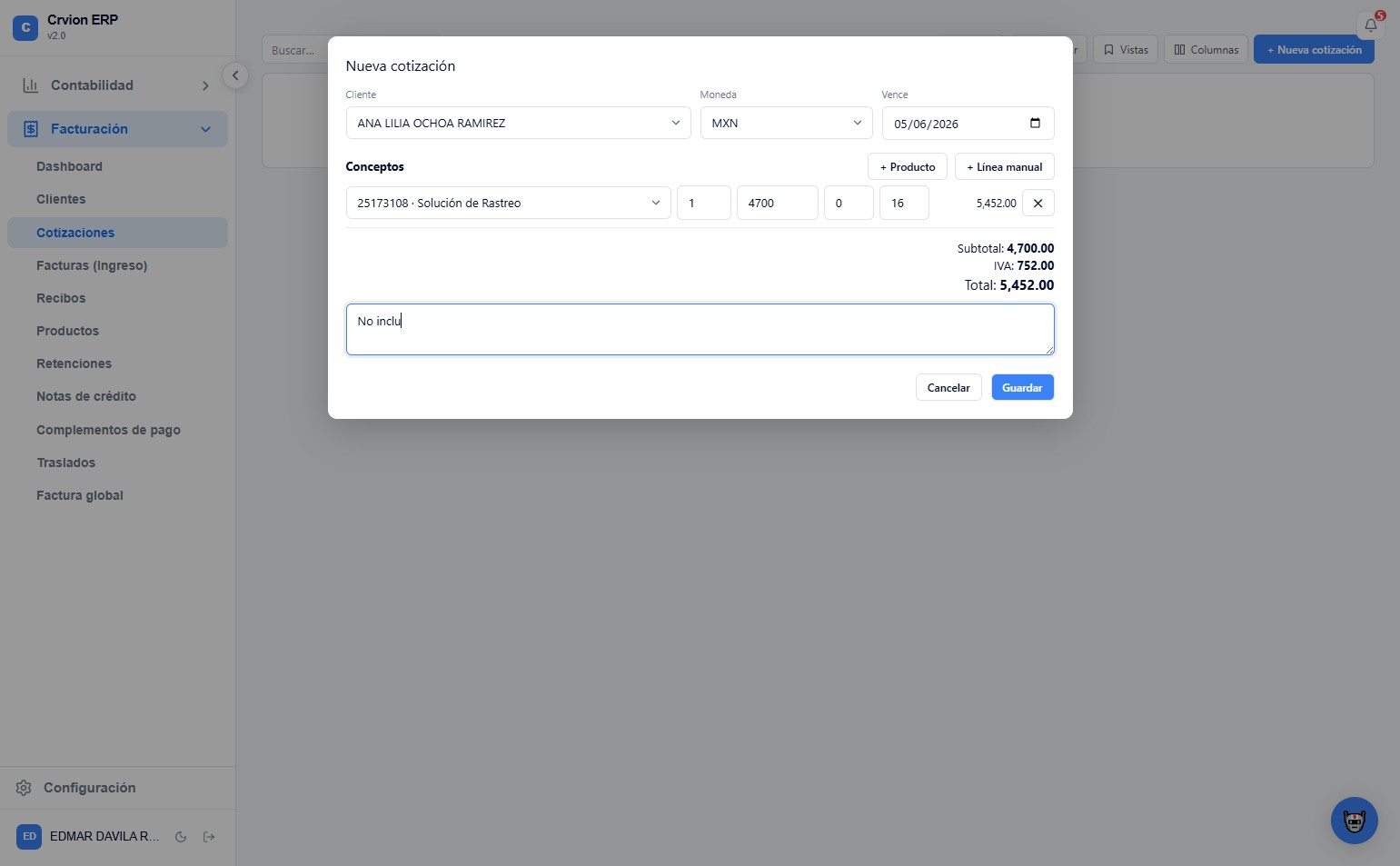Click the logout icon

click(x=209, y=837)
